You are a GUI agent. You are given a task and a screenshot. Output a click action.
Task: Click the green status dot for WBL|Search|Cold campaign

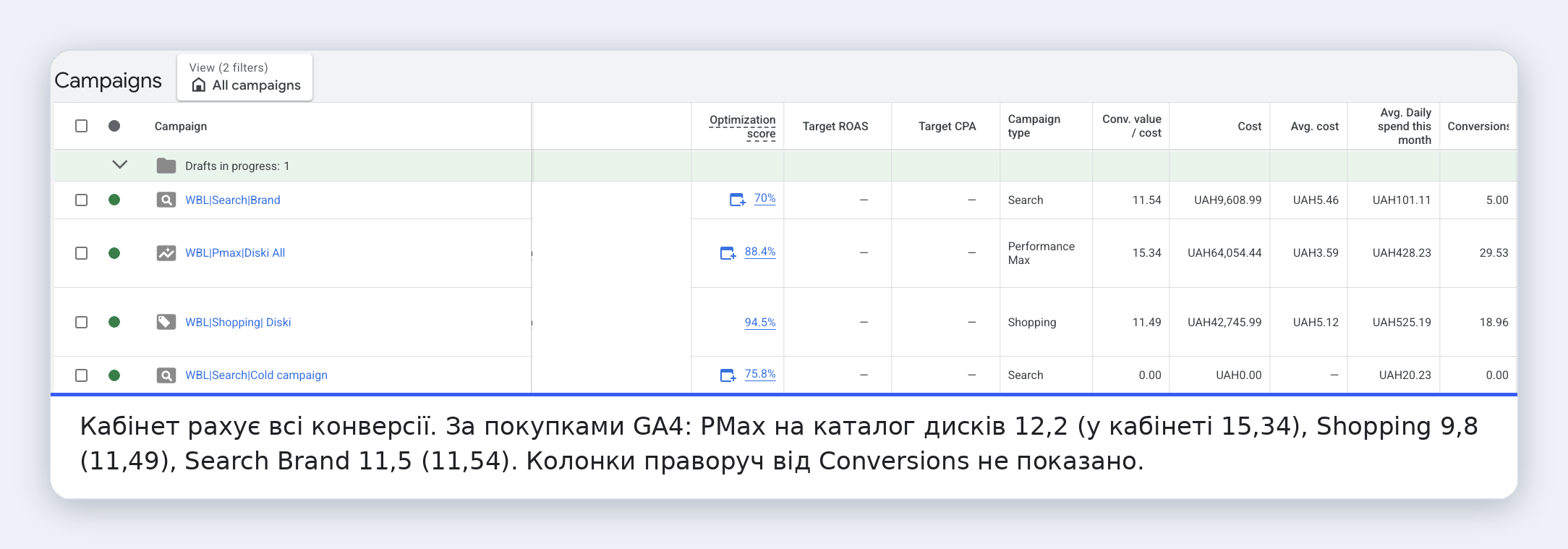pos(114,375)
